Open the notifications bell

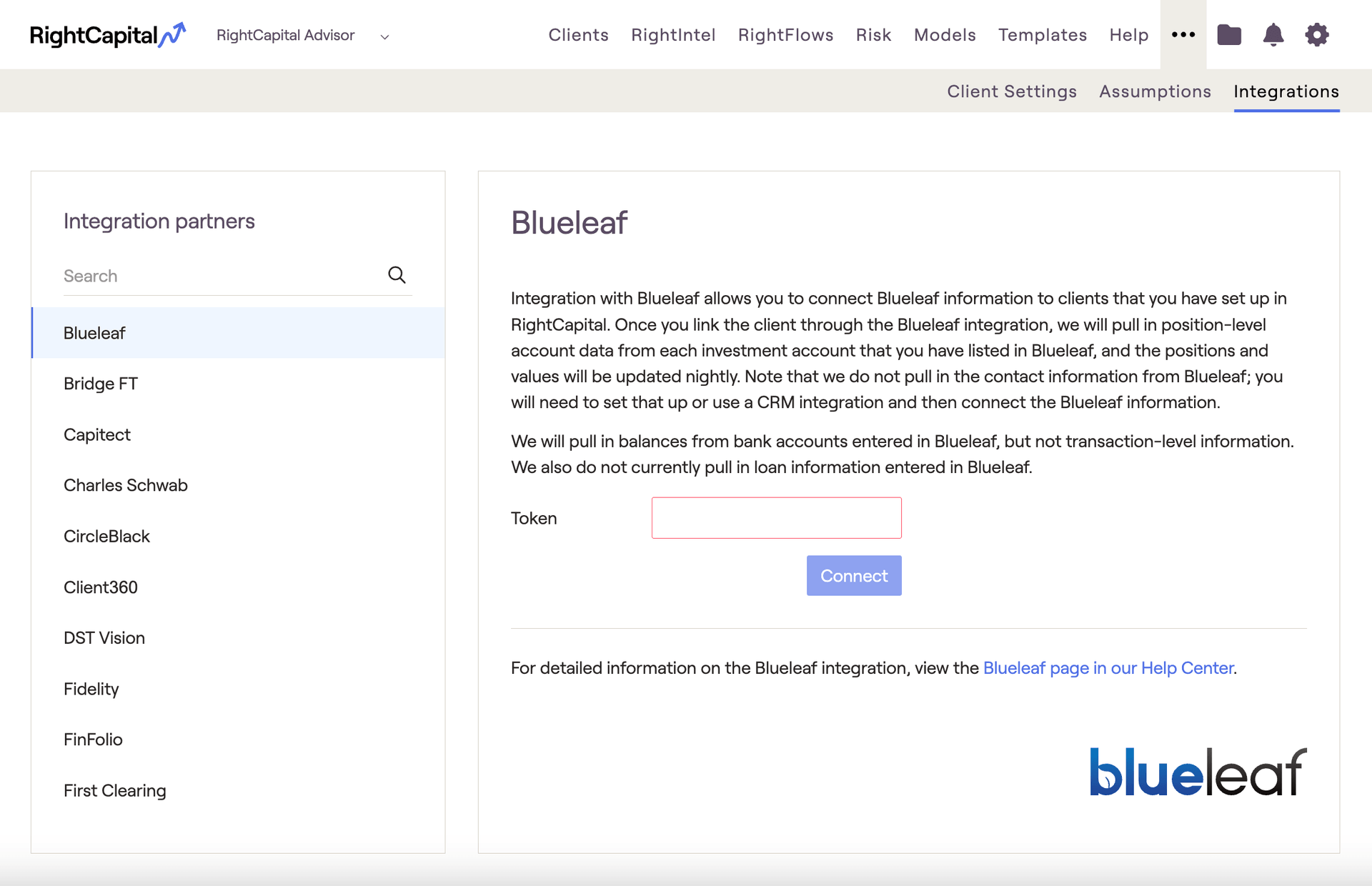coord(1273,34)
